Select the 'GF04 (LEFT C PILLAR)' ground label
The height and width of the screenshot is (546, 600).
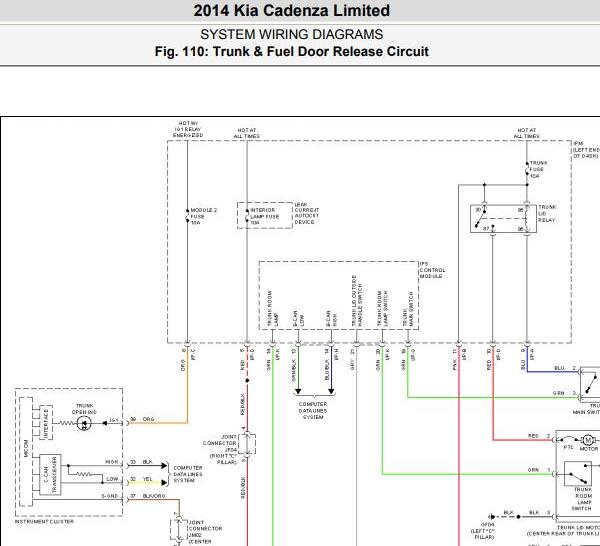[483, 531]
